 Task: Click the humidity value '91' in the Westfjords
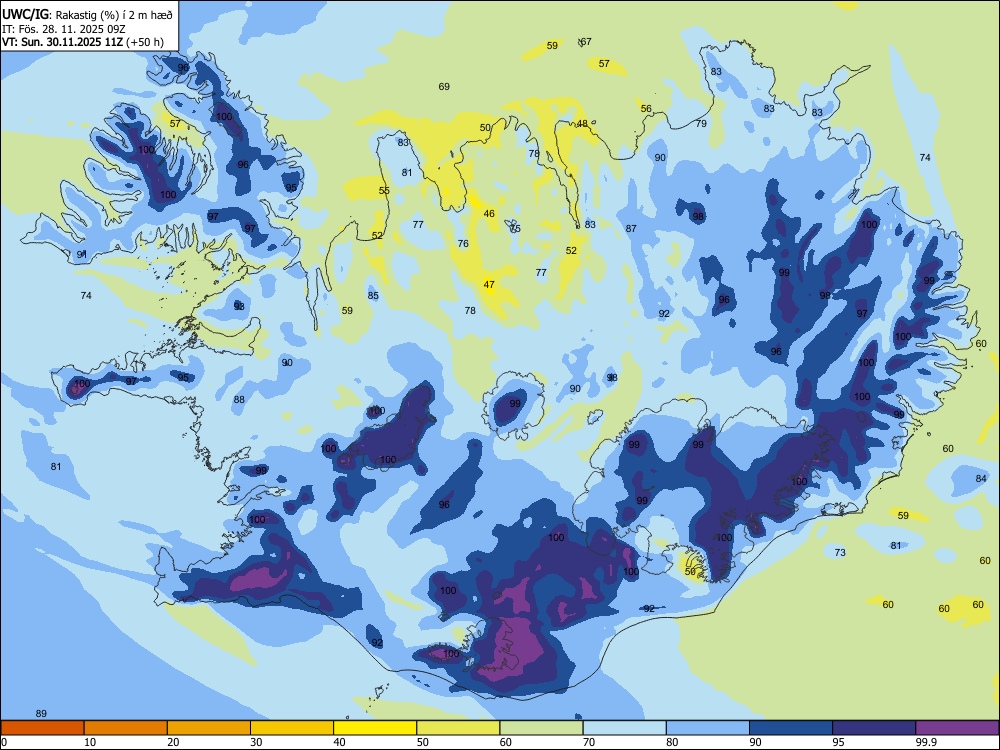click(x=82, y=254)
